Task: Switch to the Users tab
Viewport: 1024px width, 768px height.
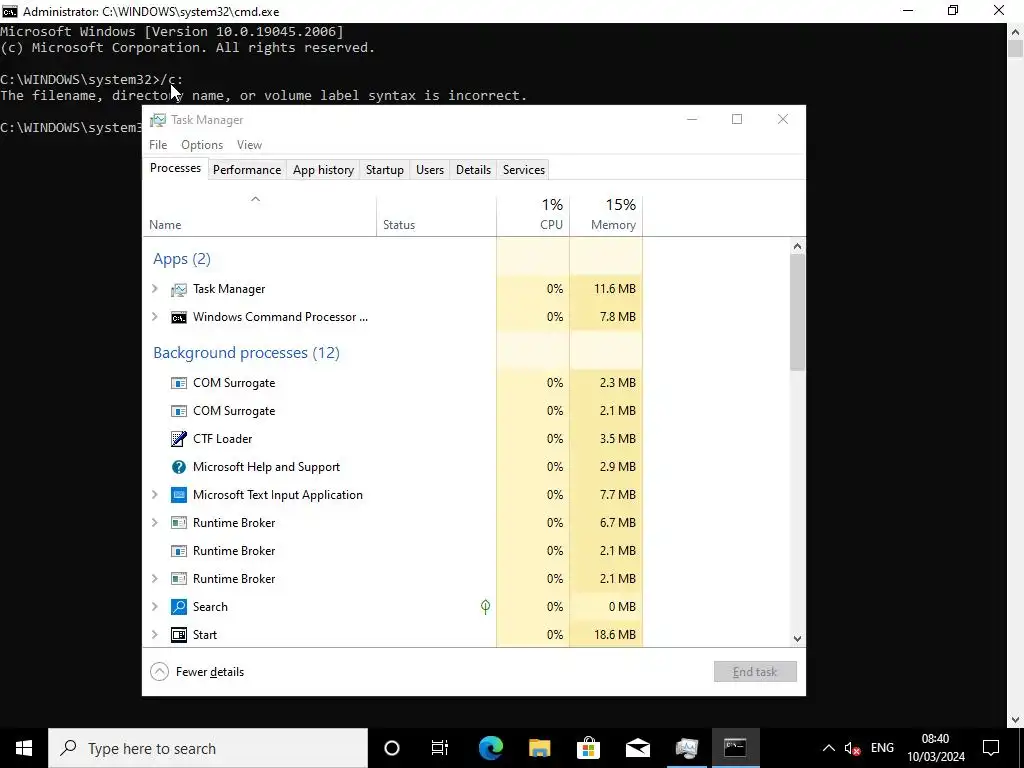Action: (x=430, y=170)
